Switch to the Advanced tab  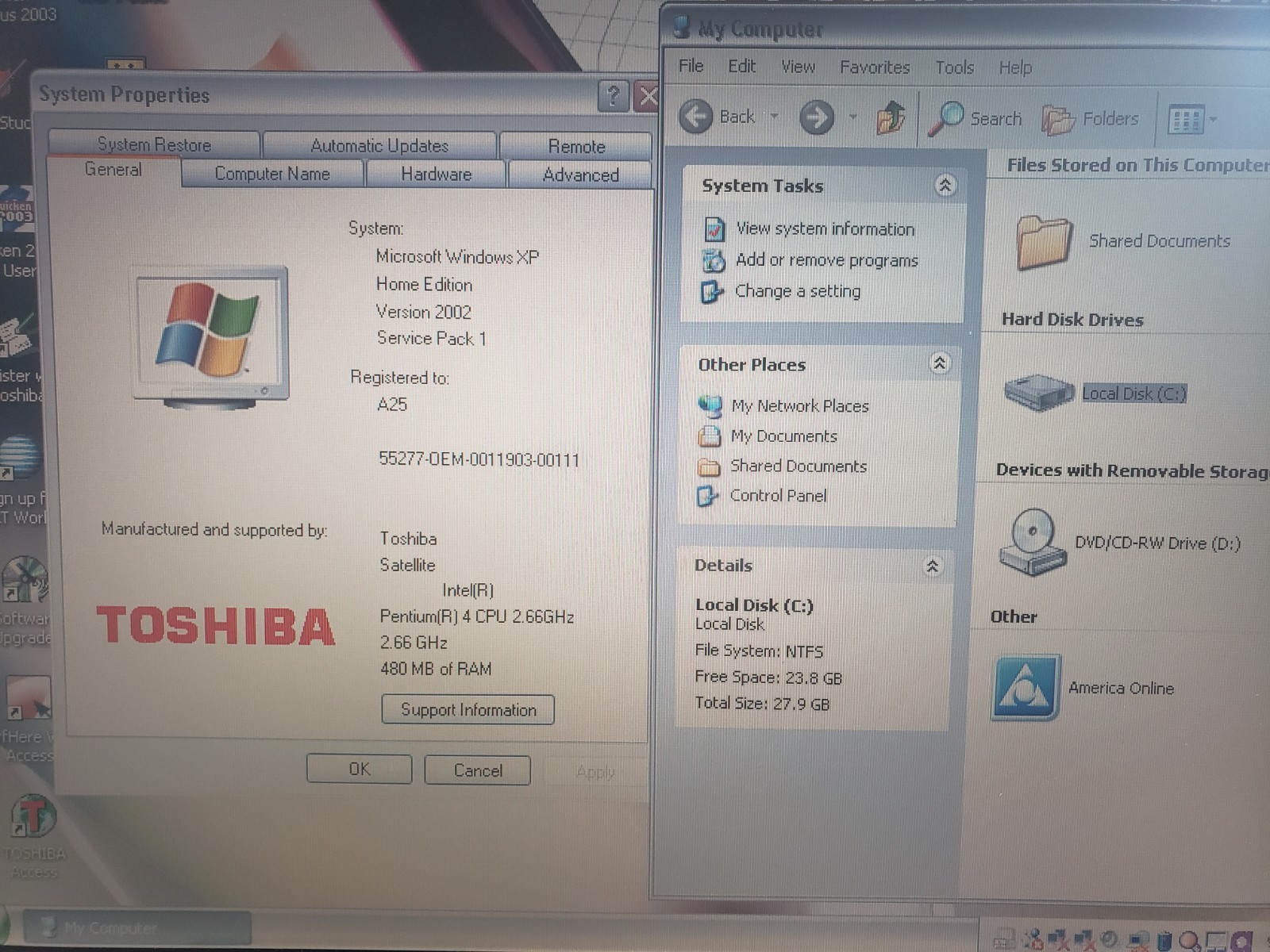coord(580,175)
